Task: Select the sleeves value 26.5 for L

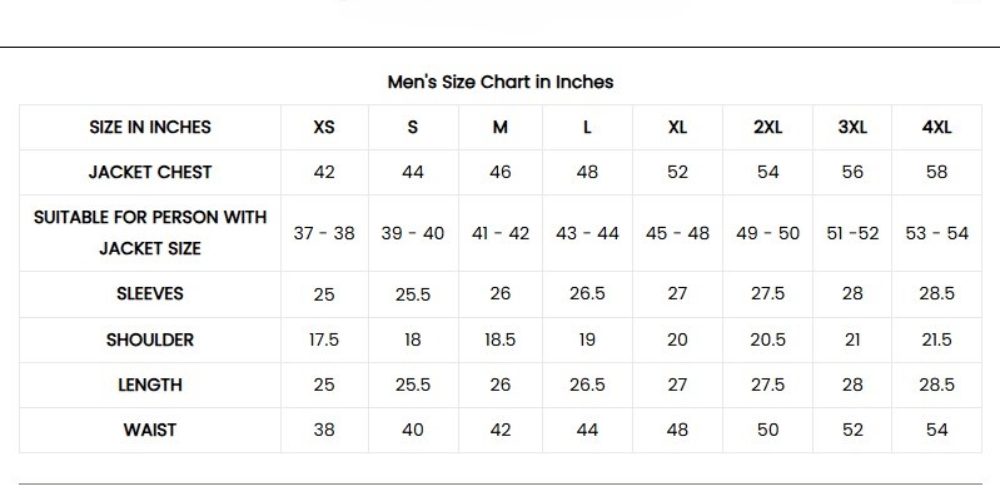Action: click(588, 295)
